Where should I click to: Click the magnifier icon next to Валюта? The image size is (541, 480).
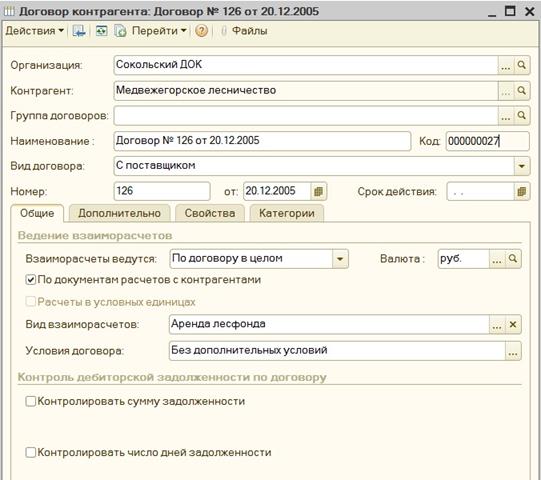[513, 258]
